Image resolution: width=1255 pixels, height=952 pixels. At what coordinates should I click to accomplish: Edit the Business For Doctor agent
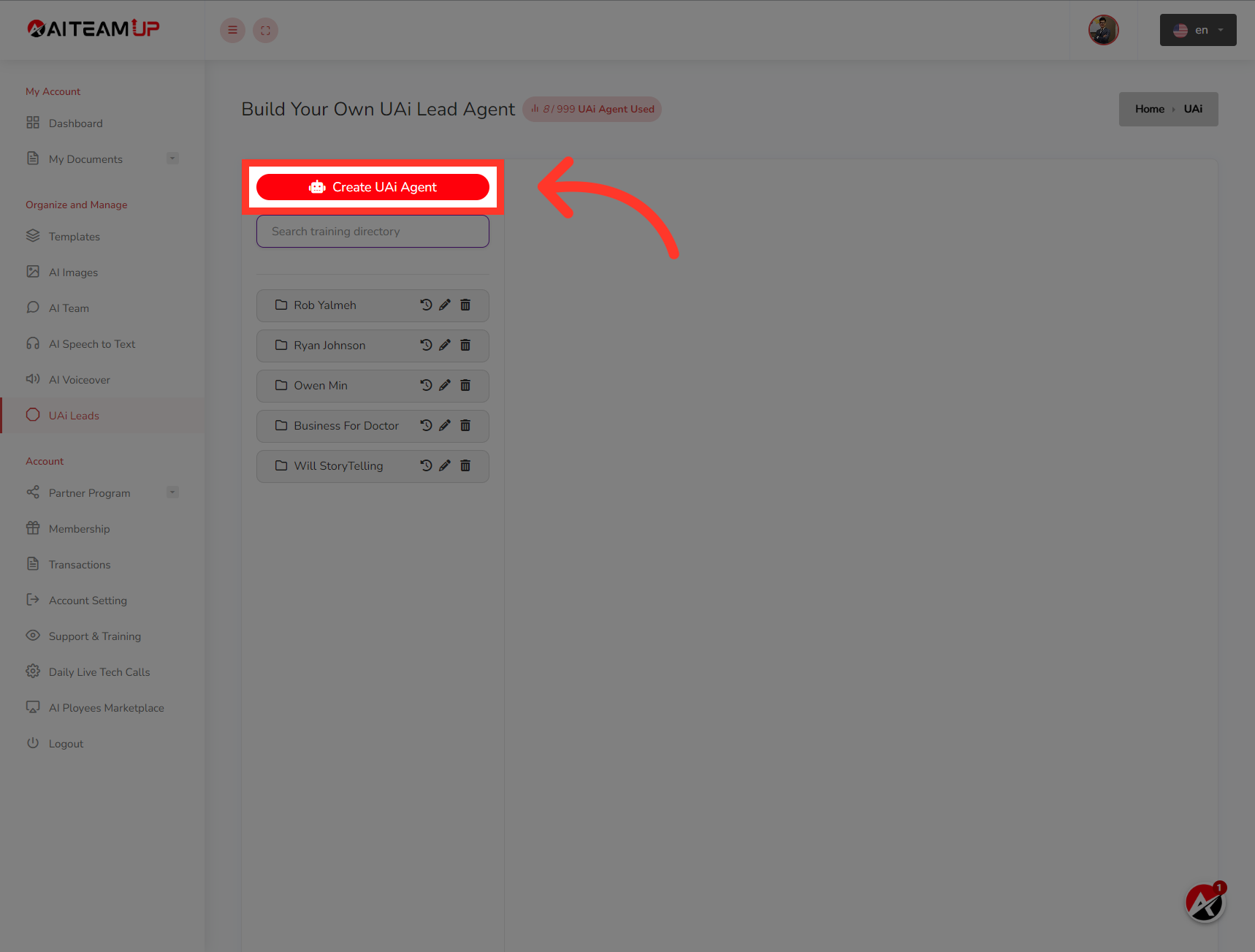445,425
